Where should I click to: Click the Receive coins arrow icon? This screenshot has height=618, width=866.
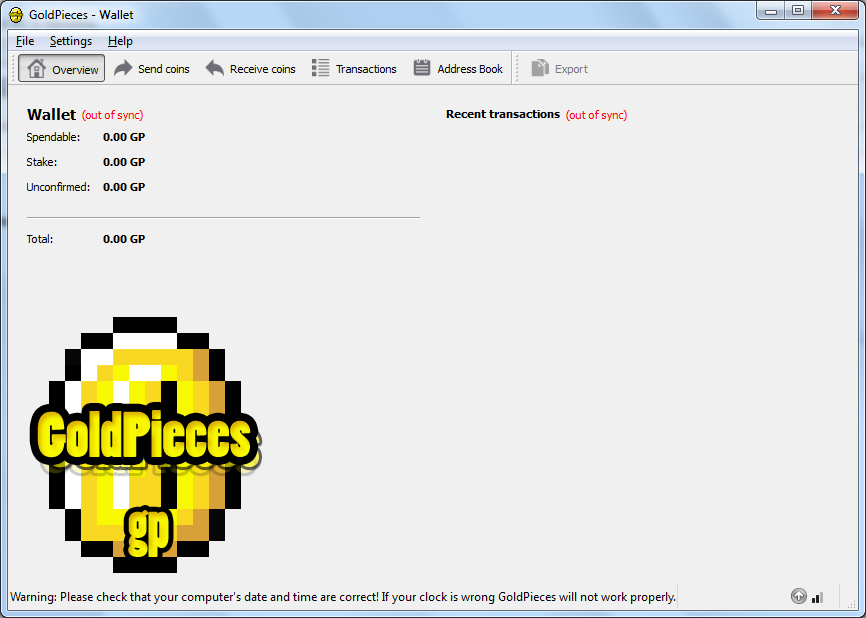coord(214,68)
